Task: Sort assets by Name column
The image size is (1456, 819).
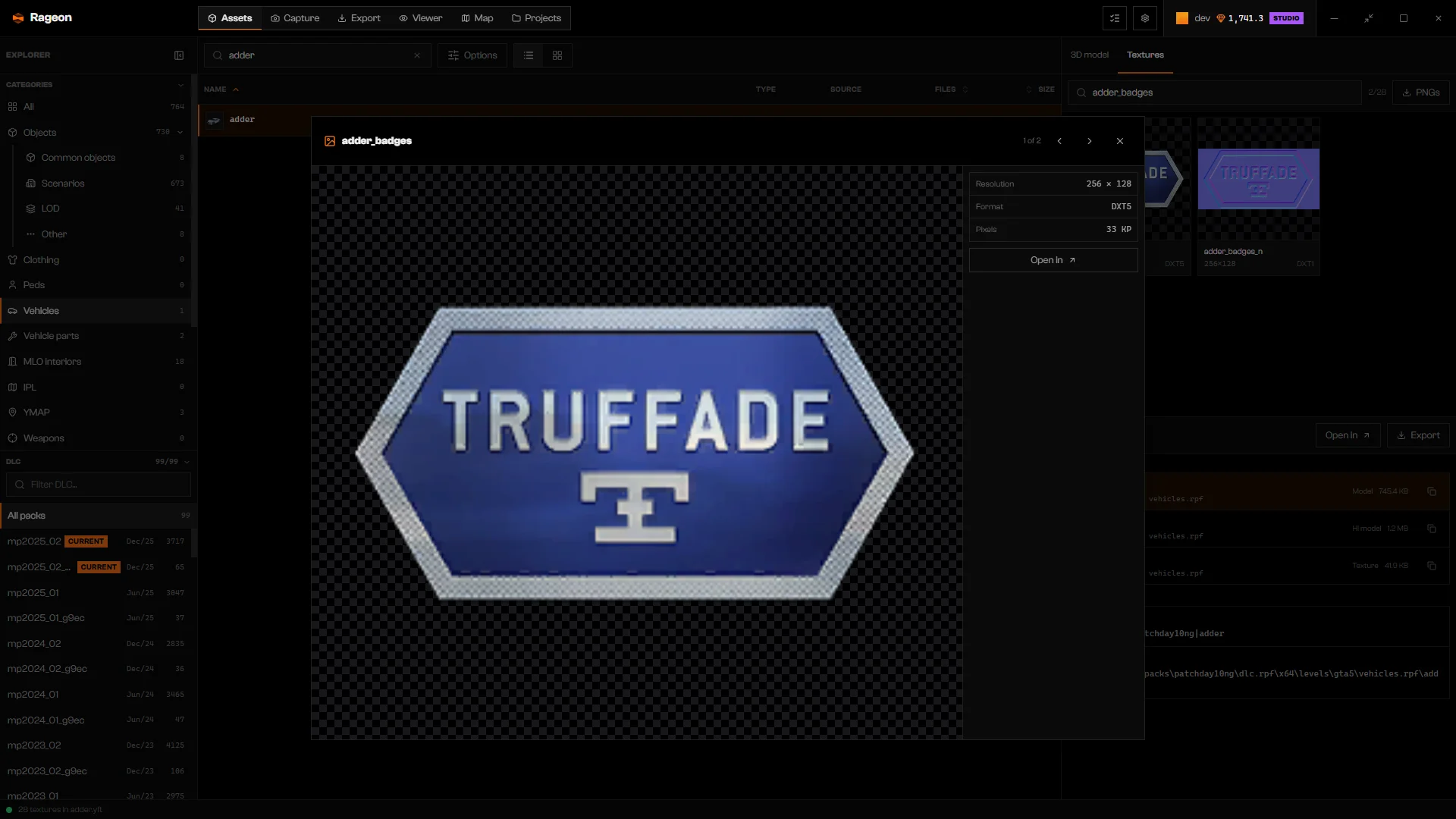Action: click(221, 89)
